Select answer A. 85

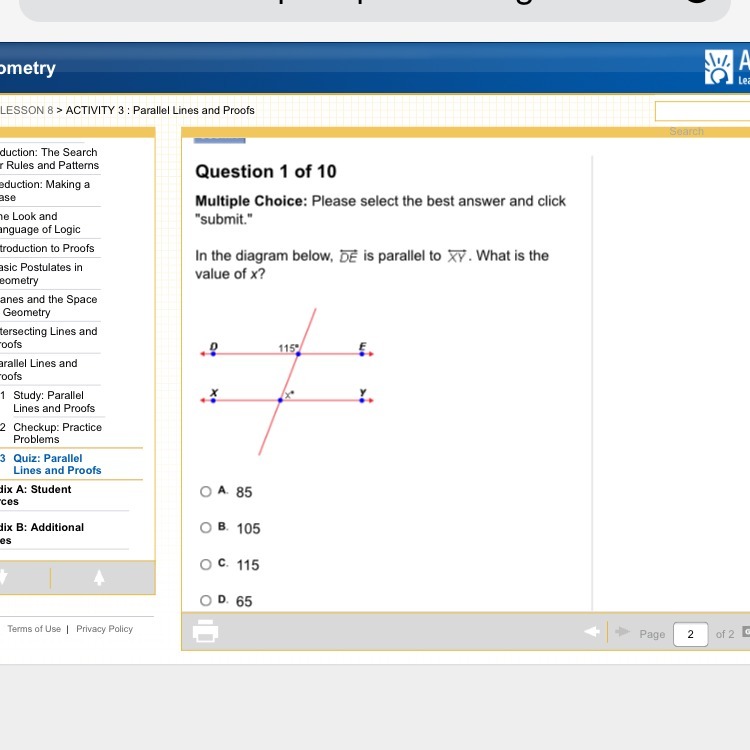tap(206, 492)
